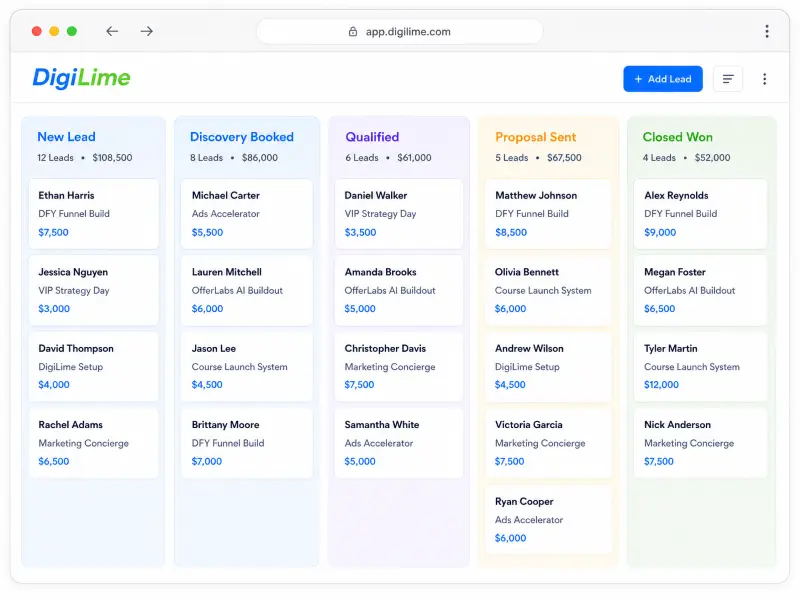
Task: Open the Jessica Nguyen lead card
Action: coord(94,290)
